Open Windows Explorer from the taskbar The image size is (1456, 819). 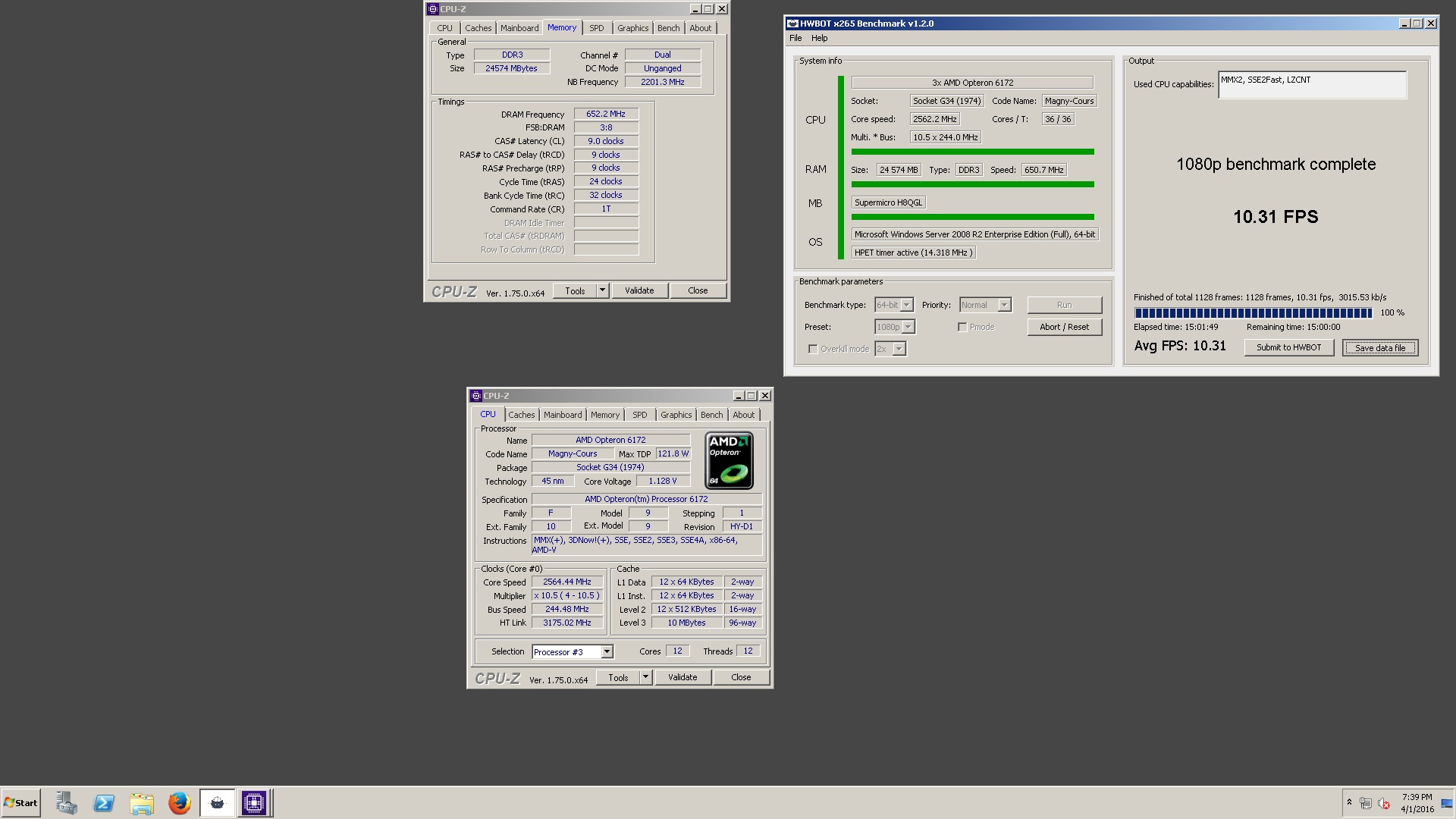142,802
